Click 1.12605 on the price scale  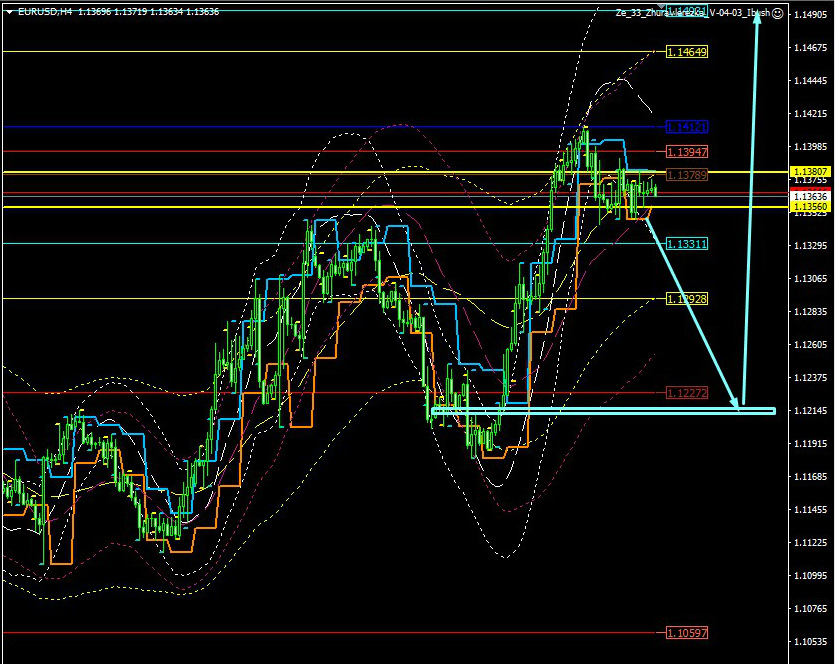tap(811, 345)
